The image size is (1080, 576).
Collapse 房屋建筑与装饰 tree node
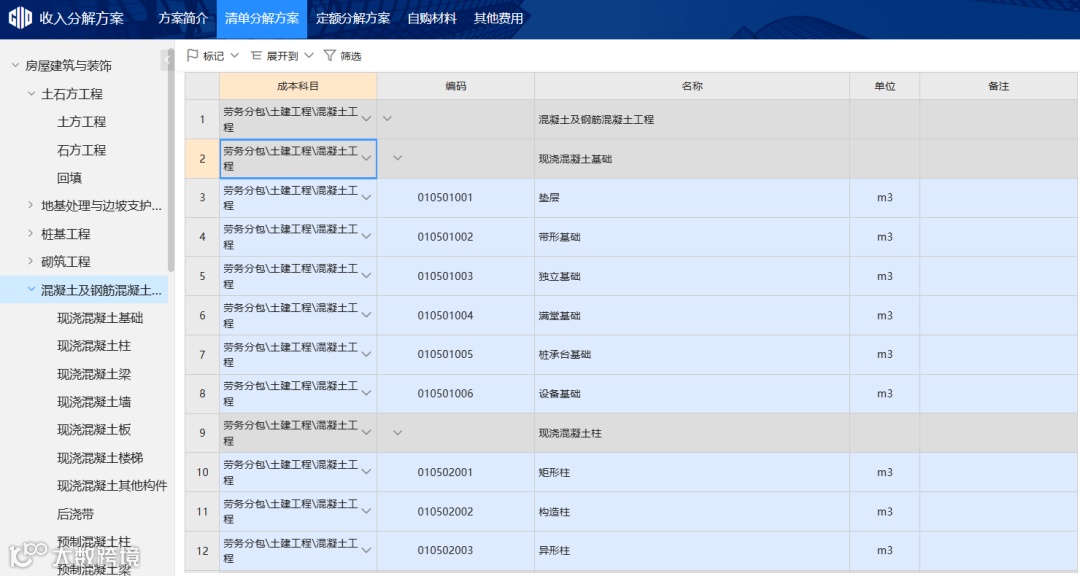pyautogui.click(x=15, y=65)
